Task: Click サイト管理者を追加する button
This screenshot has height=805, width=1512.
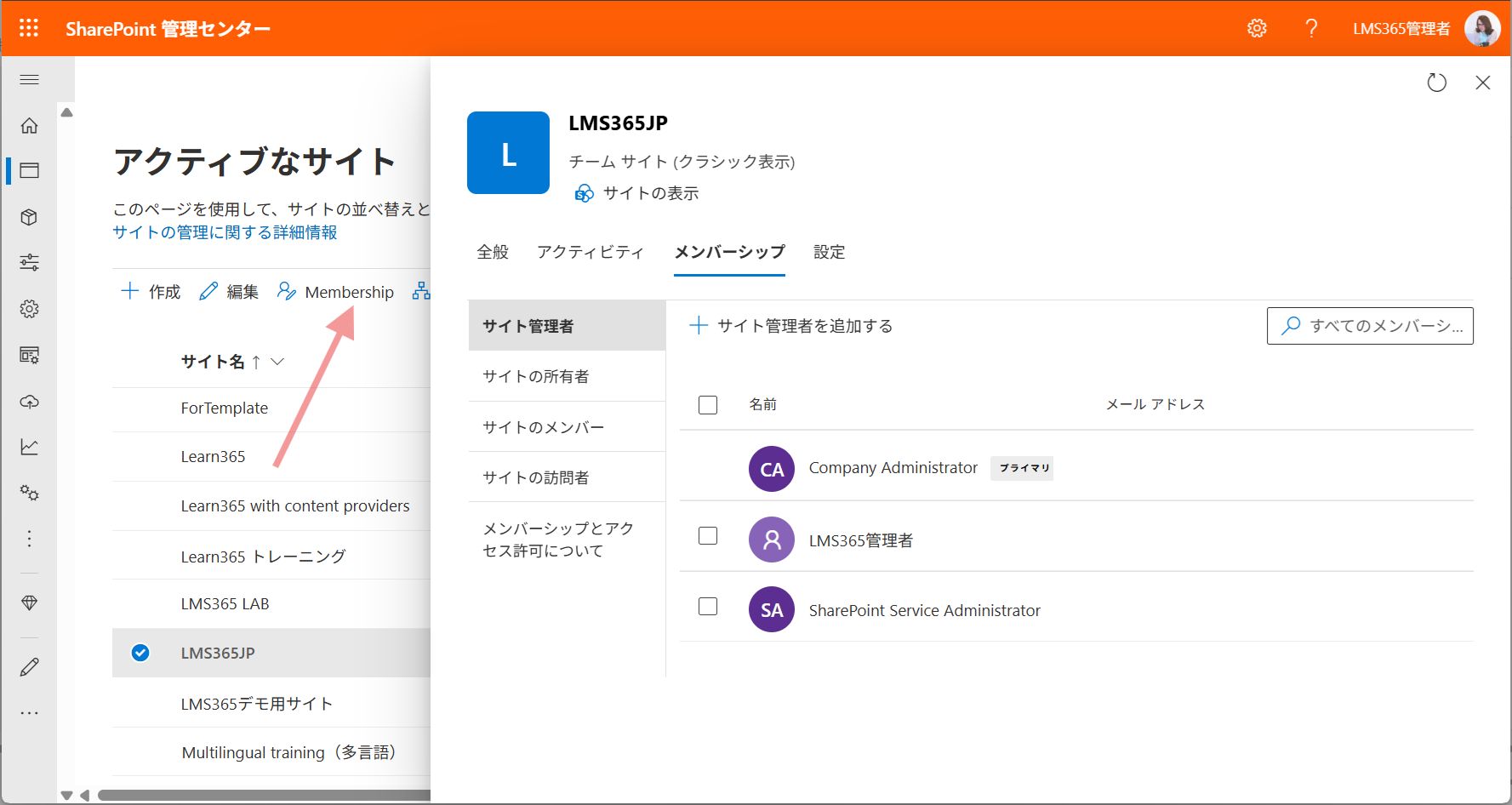Action: (x=790, y=326)
